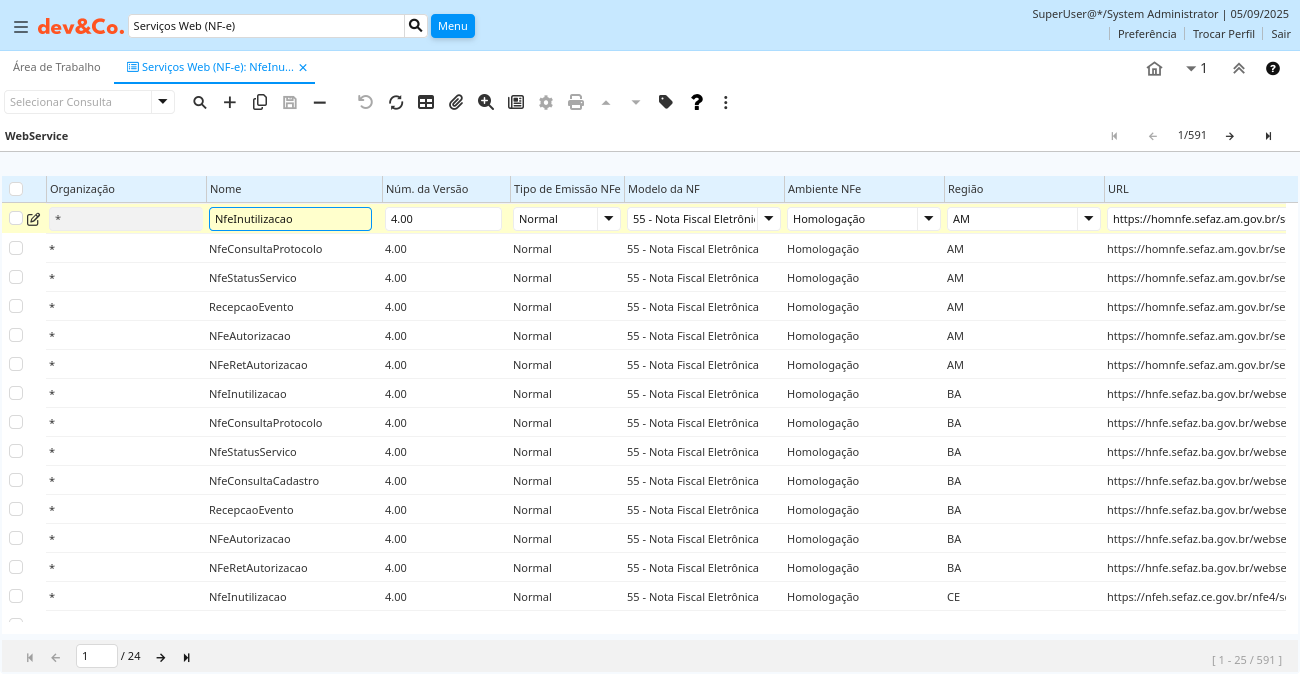Tick the checkbox for NfeConsultaProtocolo AM row

(16, 248)
